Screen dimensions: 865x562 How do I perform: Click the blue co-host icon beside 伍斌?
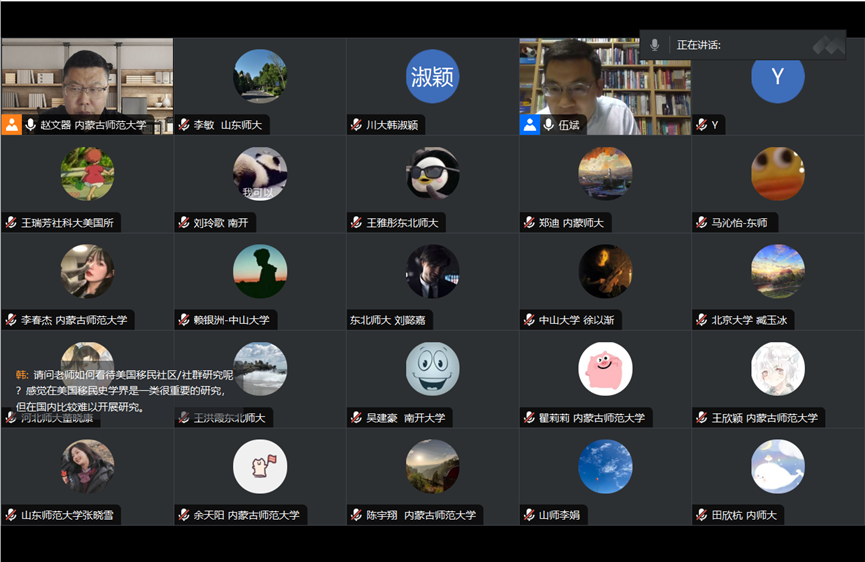pyautogui.click(x=529, y=125)
